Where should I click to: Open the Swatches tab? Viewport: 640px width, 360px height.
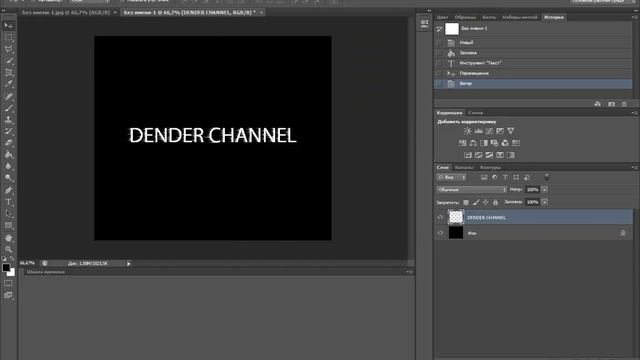[x=465, y=17]
